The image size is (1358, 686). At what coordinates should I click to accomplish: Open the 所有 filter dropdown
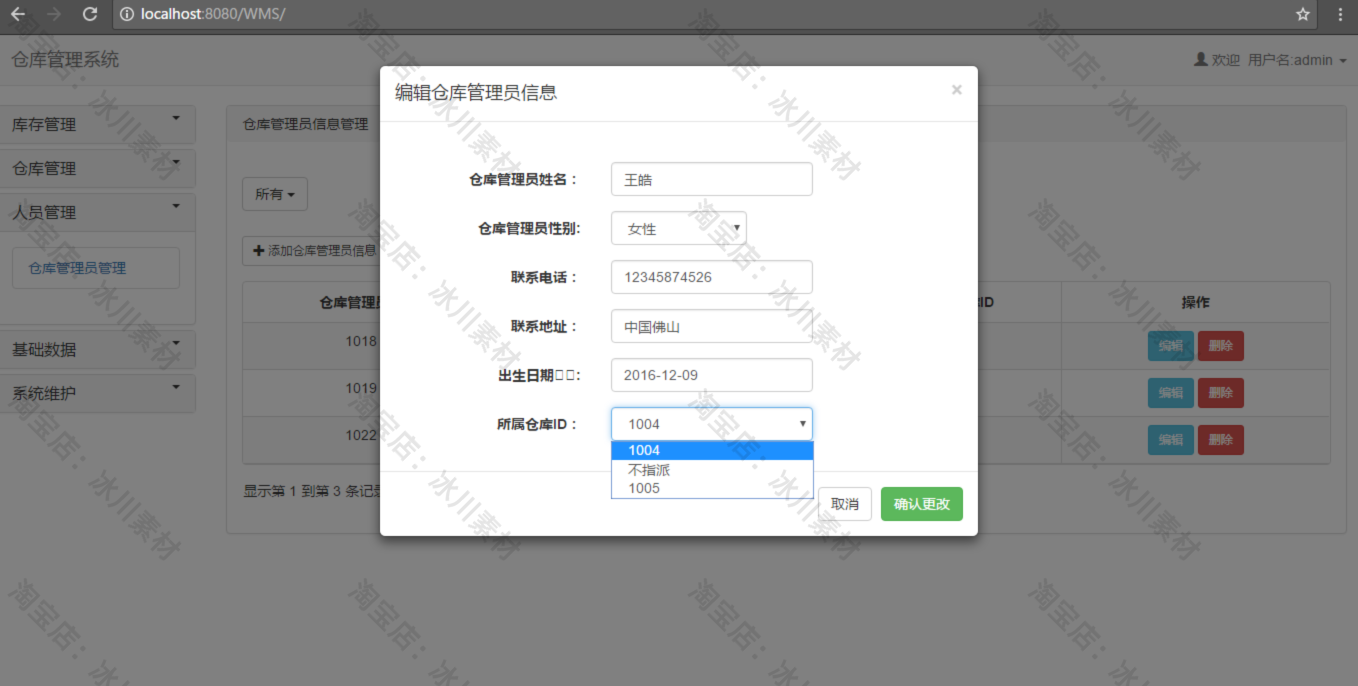275,194
